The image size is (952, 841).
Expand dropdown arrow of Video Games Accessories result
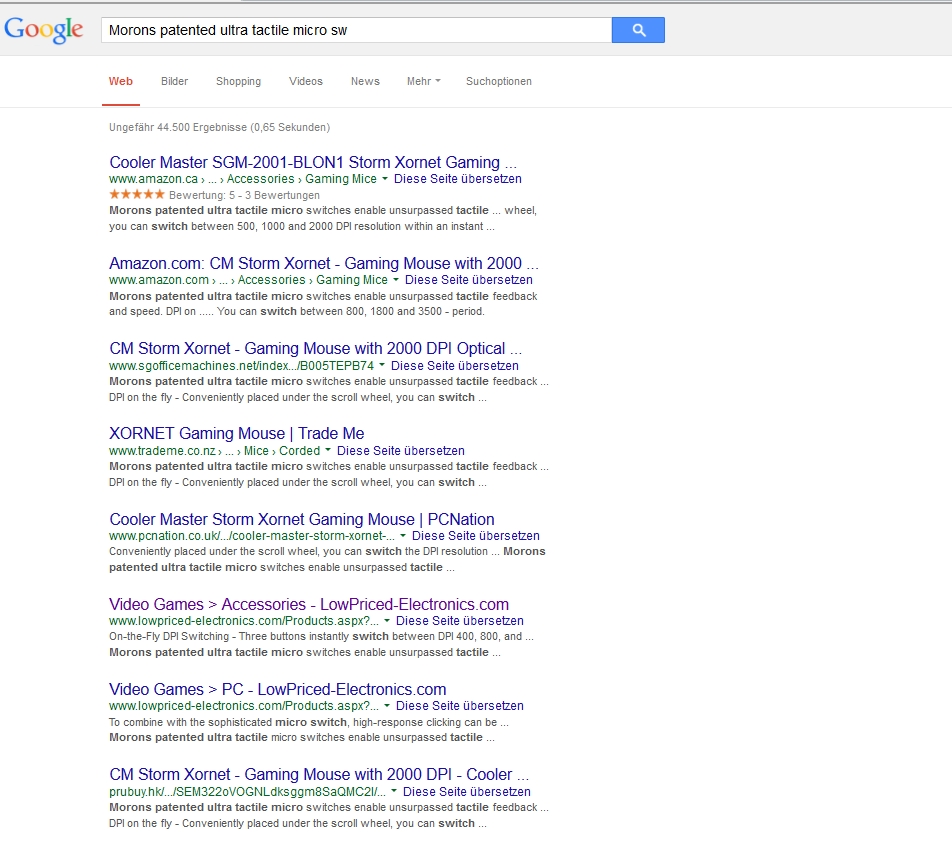coord(387,620)
